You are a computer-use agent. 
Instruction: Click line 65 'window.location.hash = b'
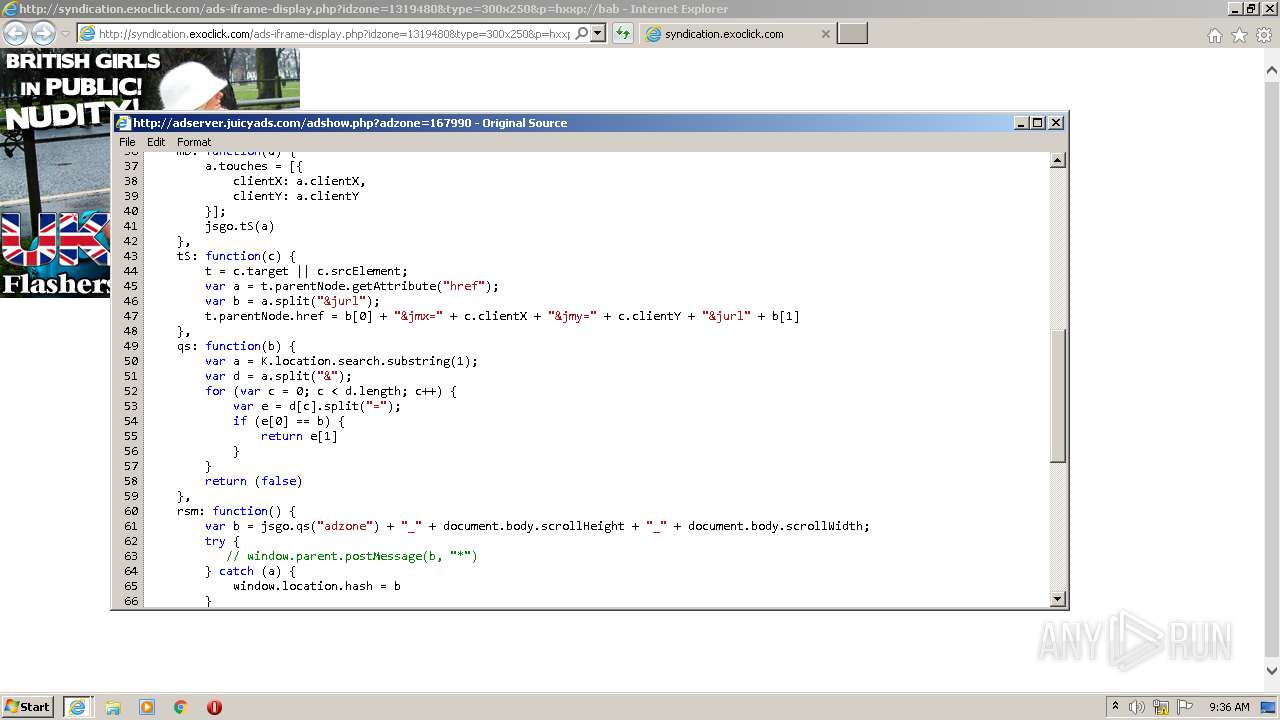[x=317, y=586]
